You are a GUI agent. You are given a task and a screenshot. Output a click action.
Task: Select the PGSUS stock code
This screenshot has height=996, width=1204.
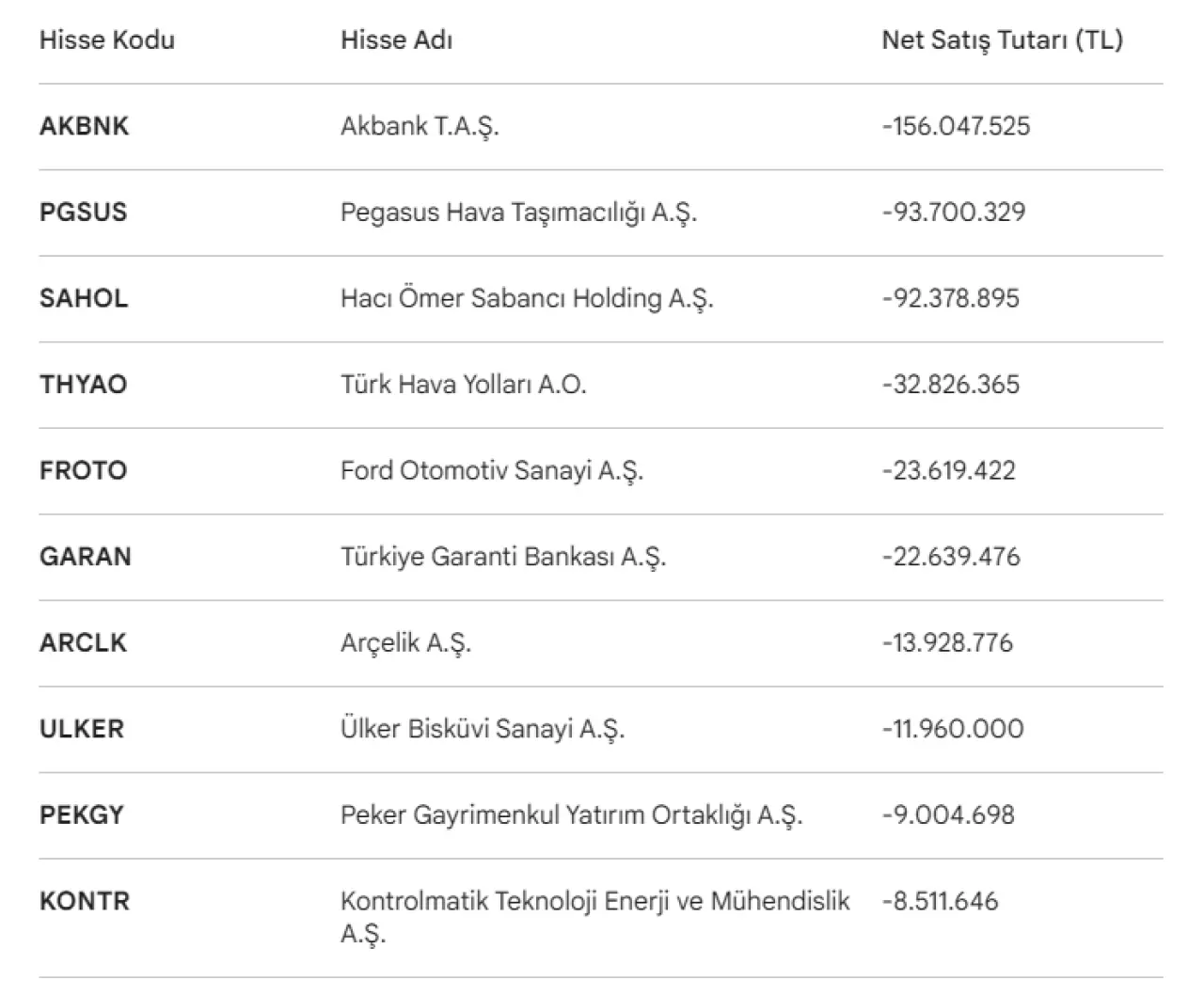83,212
